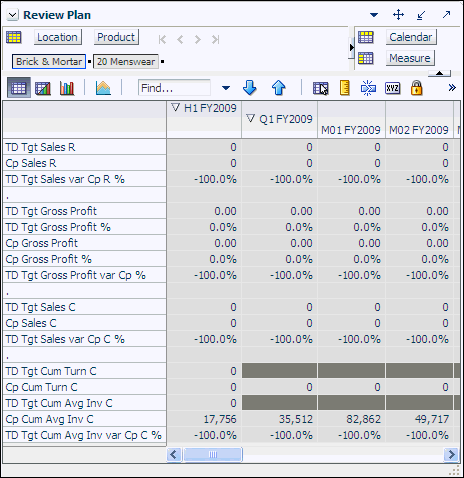Go to first page position

point(162,40)
